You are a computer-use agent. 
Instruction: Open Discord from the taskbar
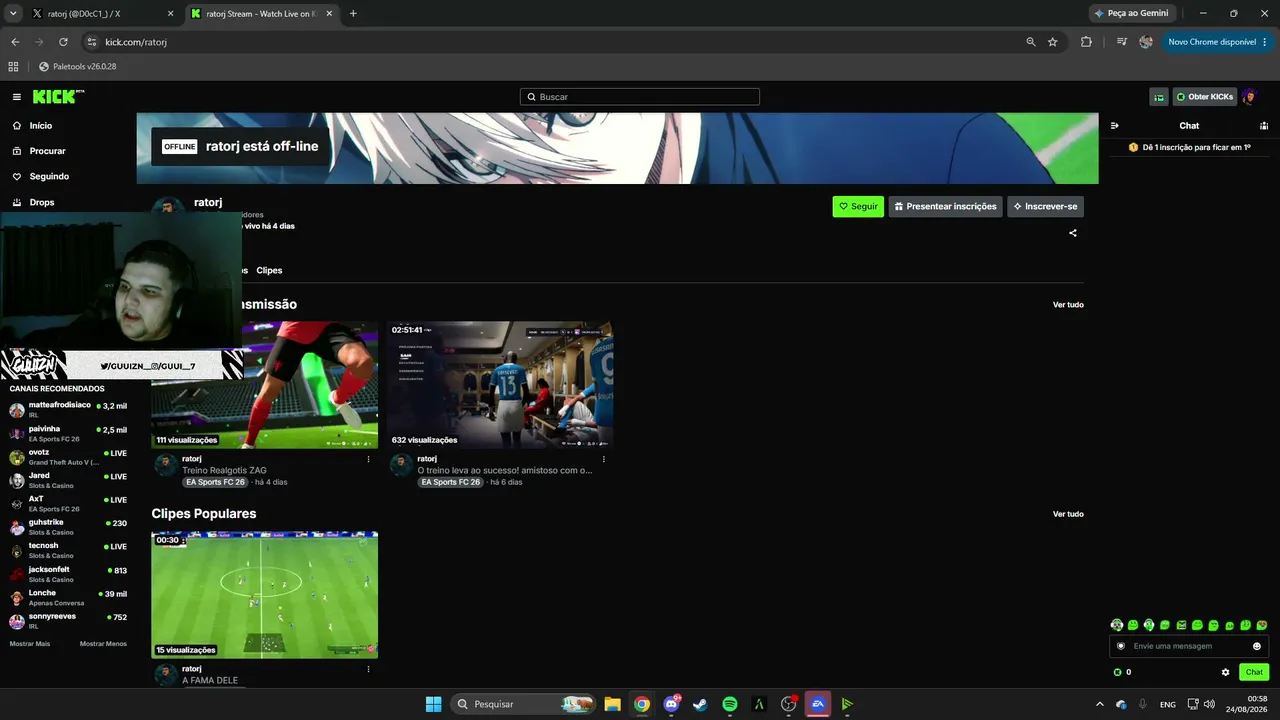tap(671, 704)
